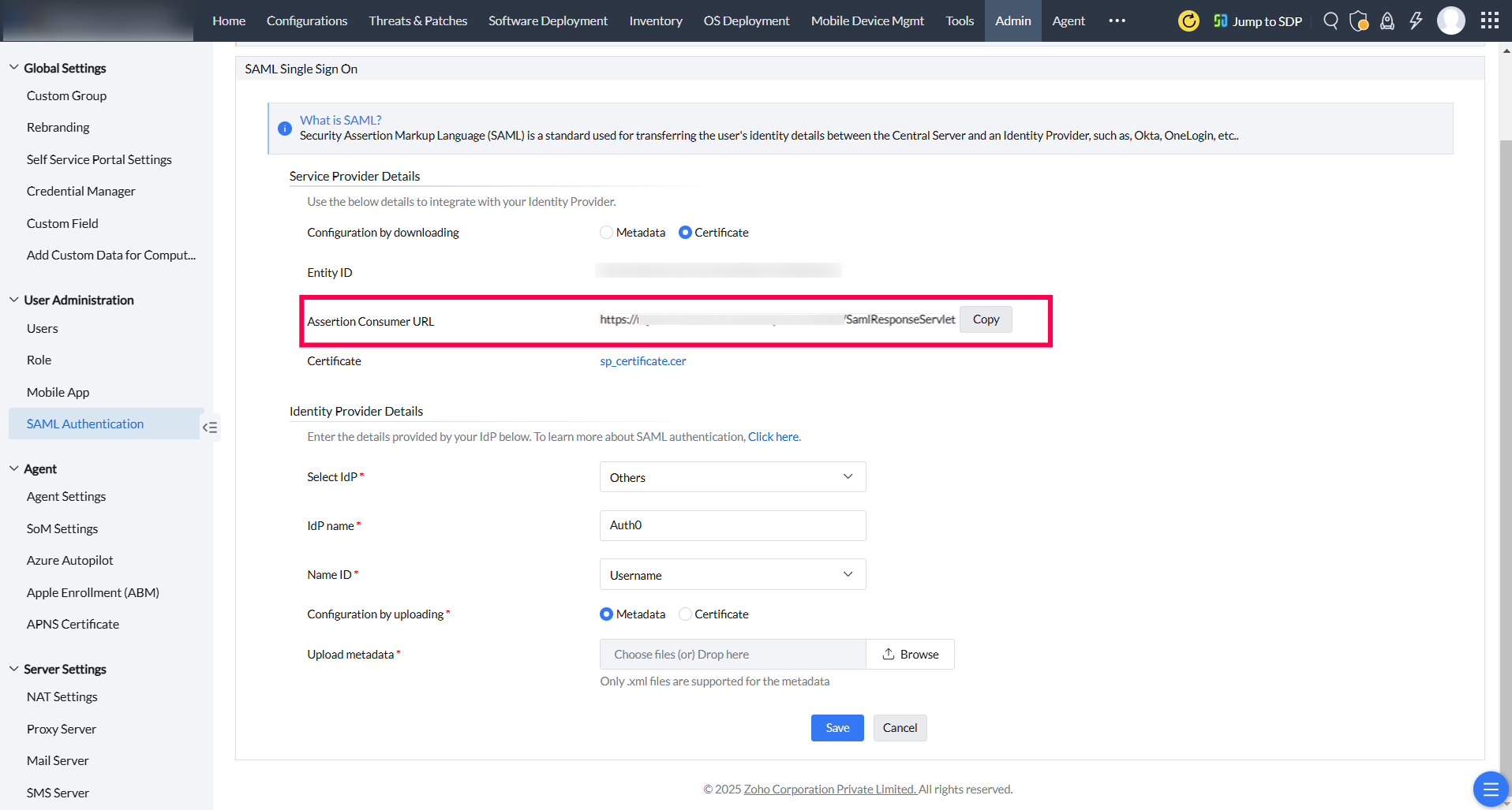This screenshot has width=1512, height=810.
Task: Click the Choose files or Drop here area
Action: tap(732, 655)
